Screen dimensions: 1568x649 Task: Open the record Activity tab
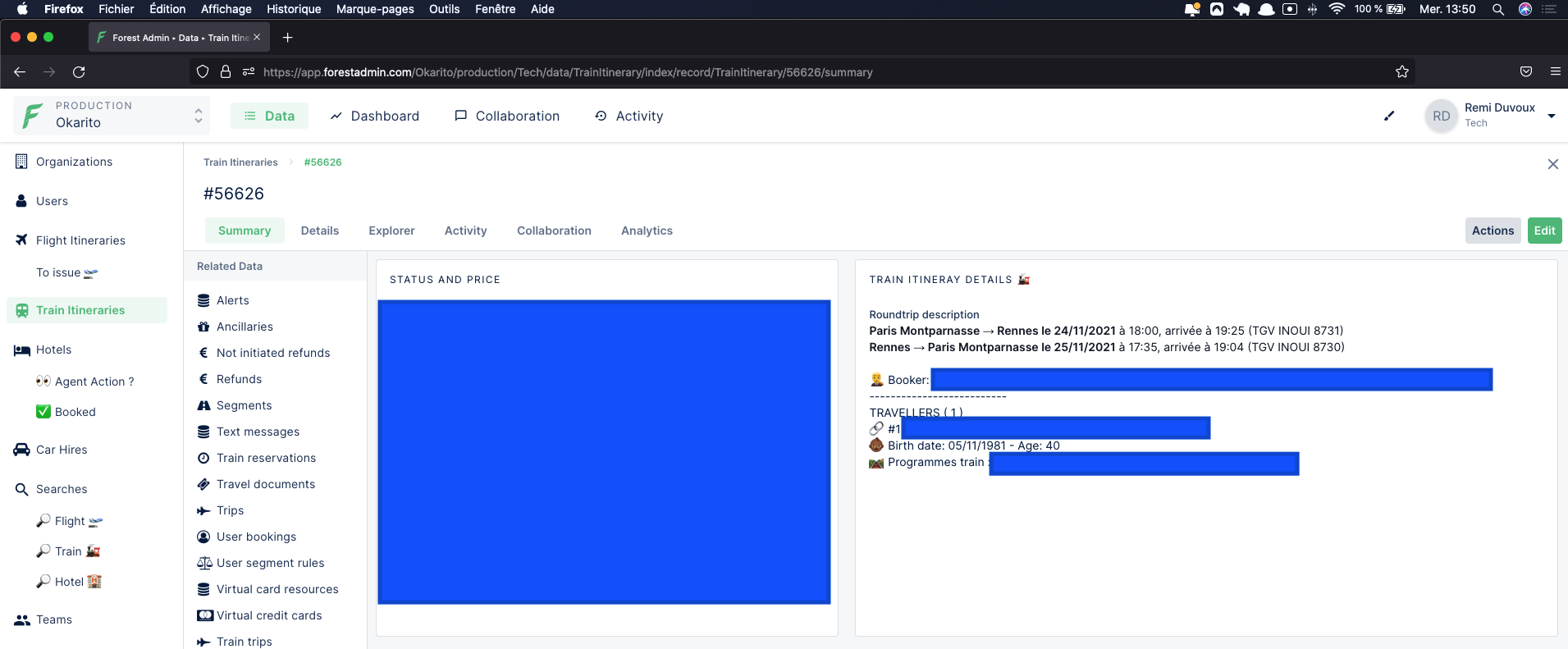[x=465, y=231]
